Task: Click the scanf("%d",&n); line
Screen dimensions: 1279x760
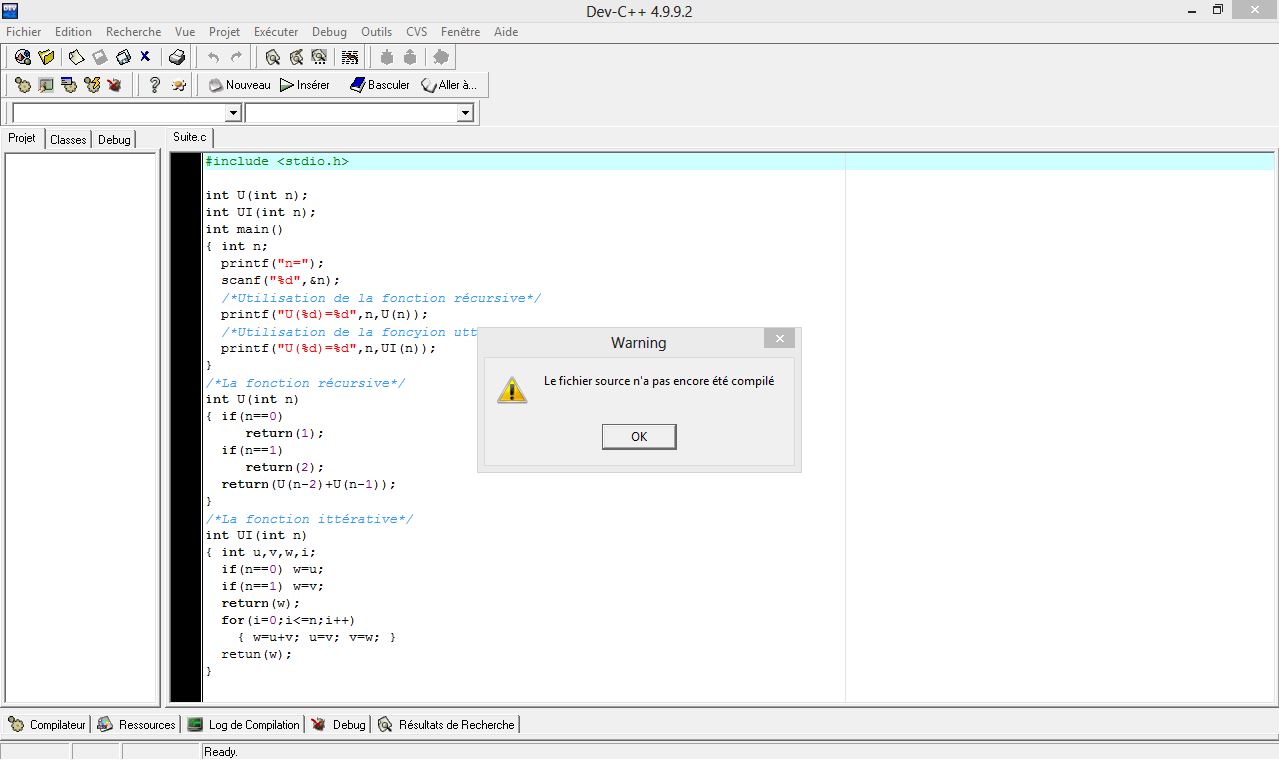Action: [281, 280]
